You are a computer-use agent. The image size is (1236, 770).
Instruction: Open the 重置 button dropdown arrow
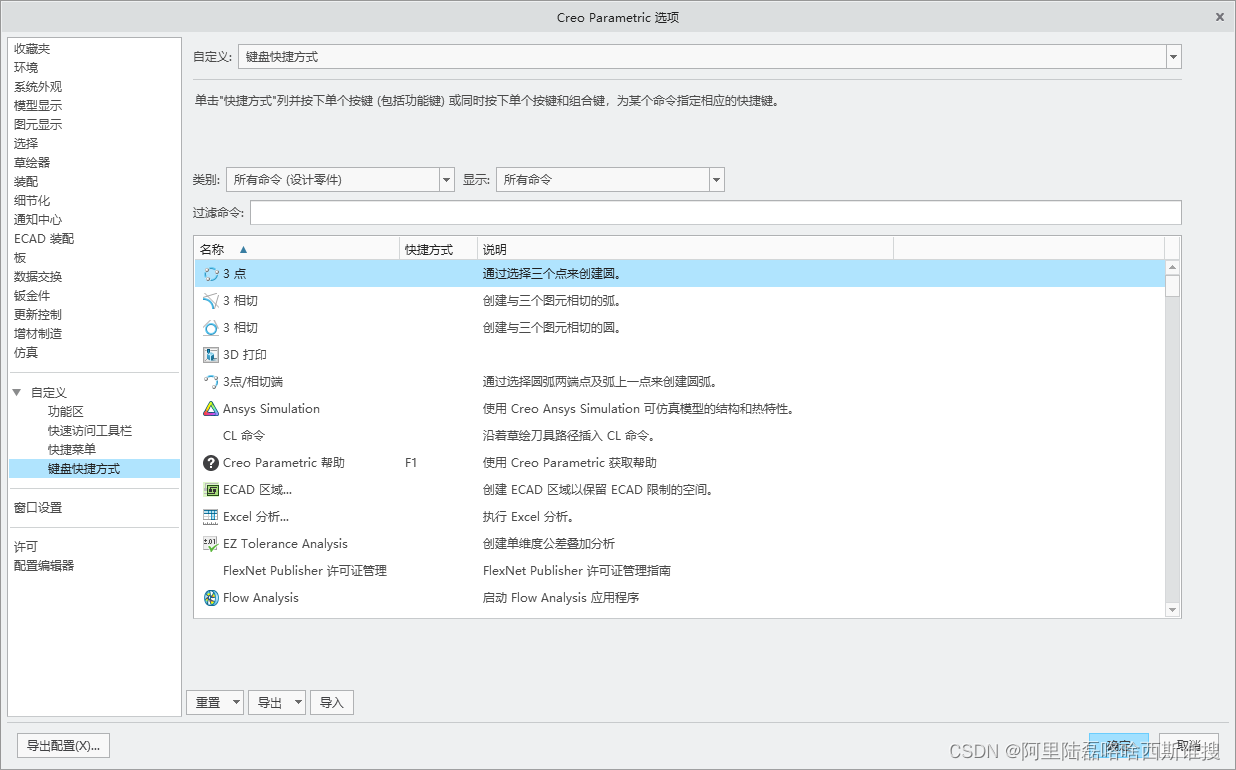236,703
